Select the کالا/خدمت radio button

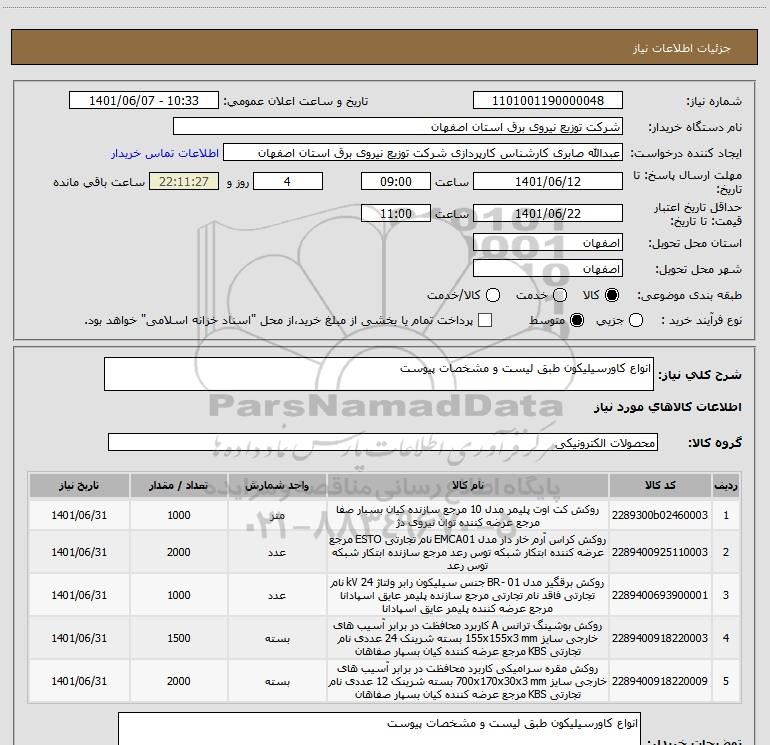[493, 295]
